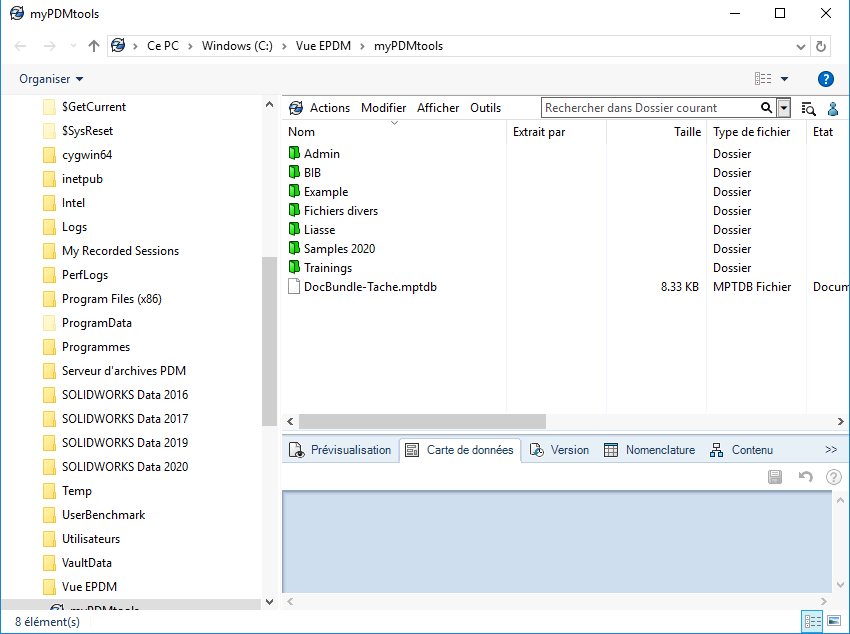
Task: Click in the Rechercher dans Dossier courant field
Action: tap(648, 108)
